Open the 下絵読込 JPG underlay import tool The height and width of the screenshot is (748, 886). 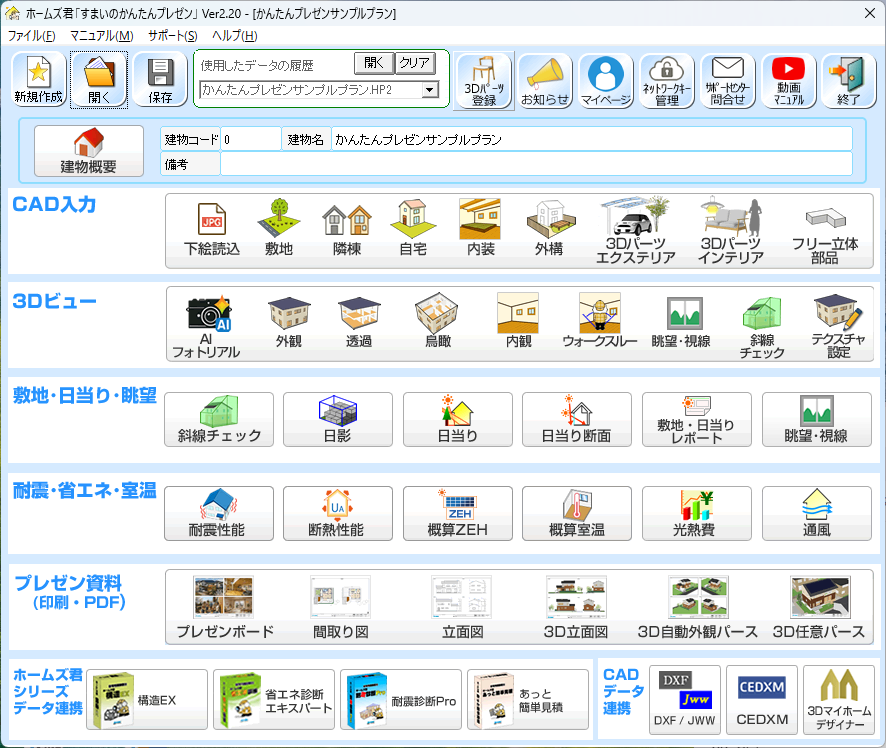(x=210, y=227)
